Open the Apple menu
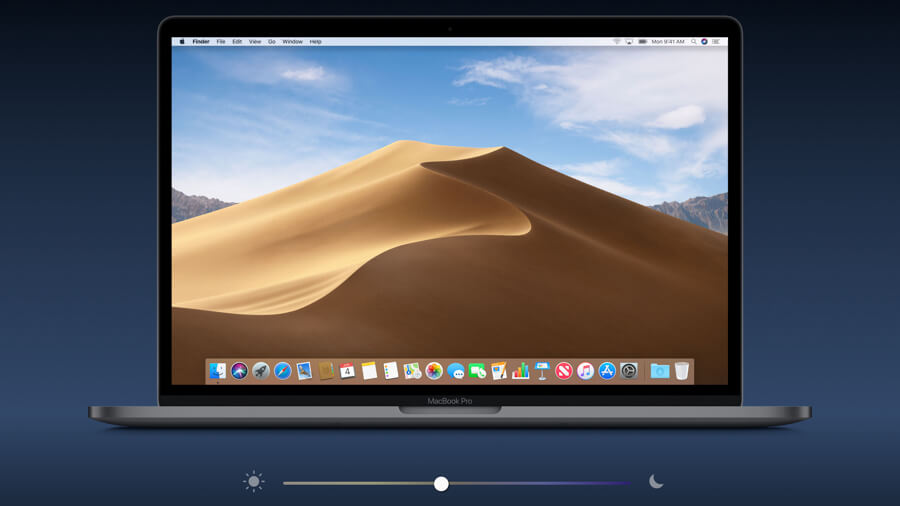The height and width of the screenshot is (506, 900). (x=182, y=42)
